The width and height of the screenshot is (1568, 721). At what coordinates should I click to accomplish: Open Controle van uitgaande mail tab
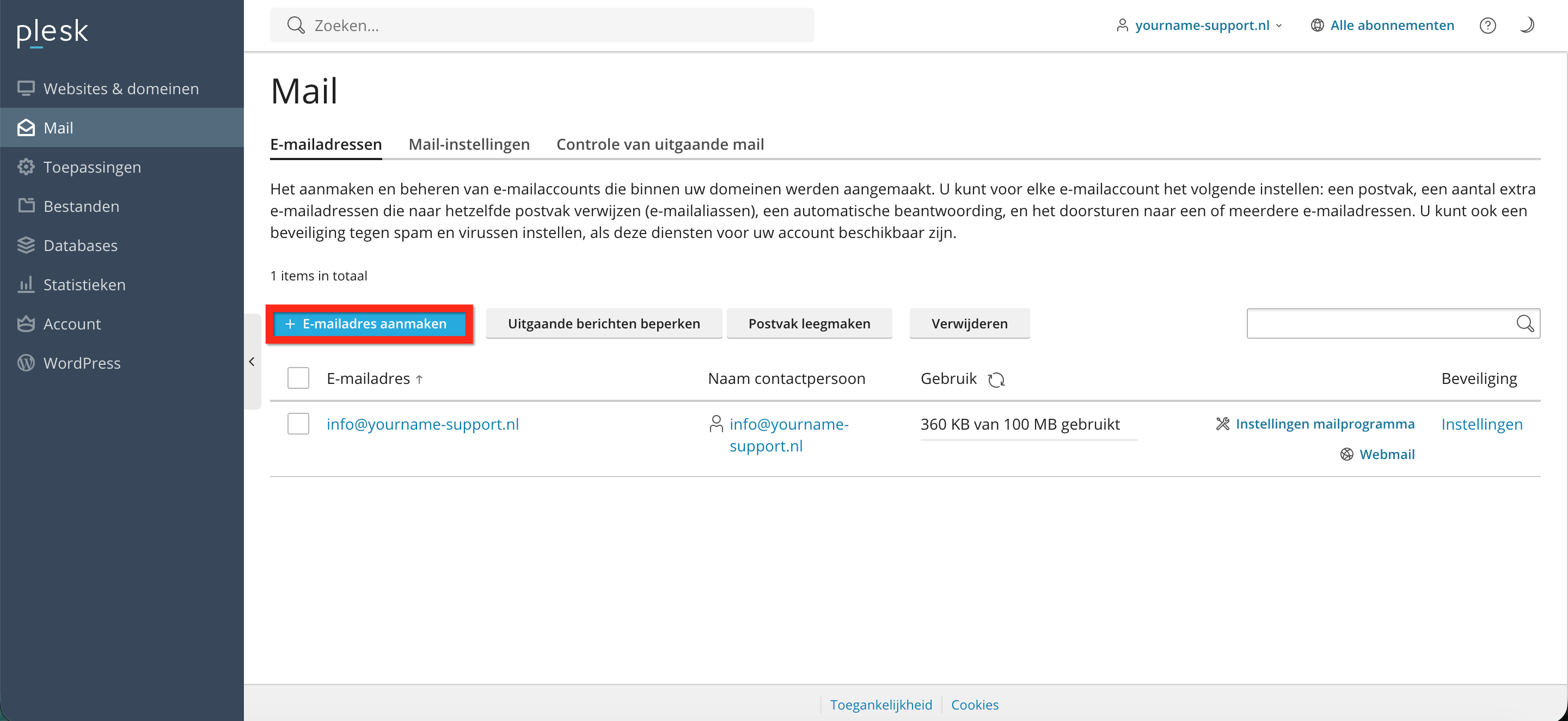click(x=660, y=144)
